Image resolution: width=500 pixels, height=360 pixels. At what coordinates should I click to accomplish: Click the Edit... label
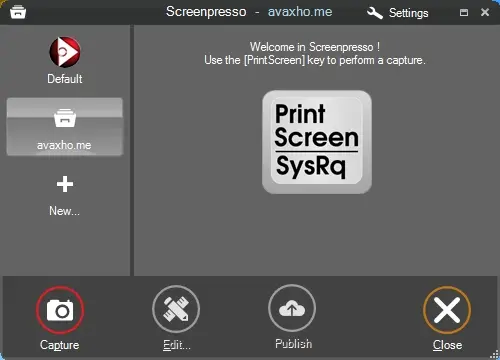(x=177, y=345)
